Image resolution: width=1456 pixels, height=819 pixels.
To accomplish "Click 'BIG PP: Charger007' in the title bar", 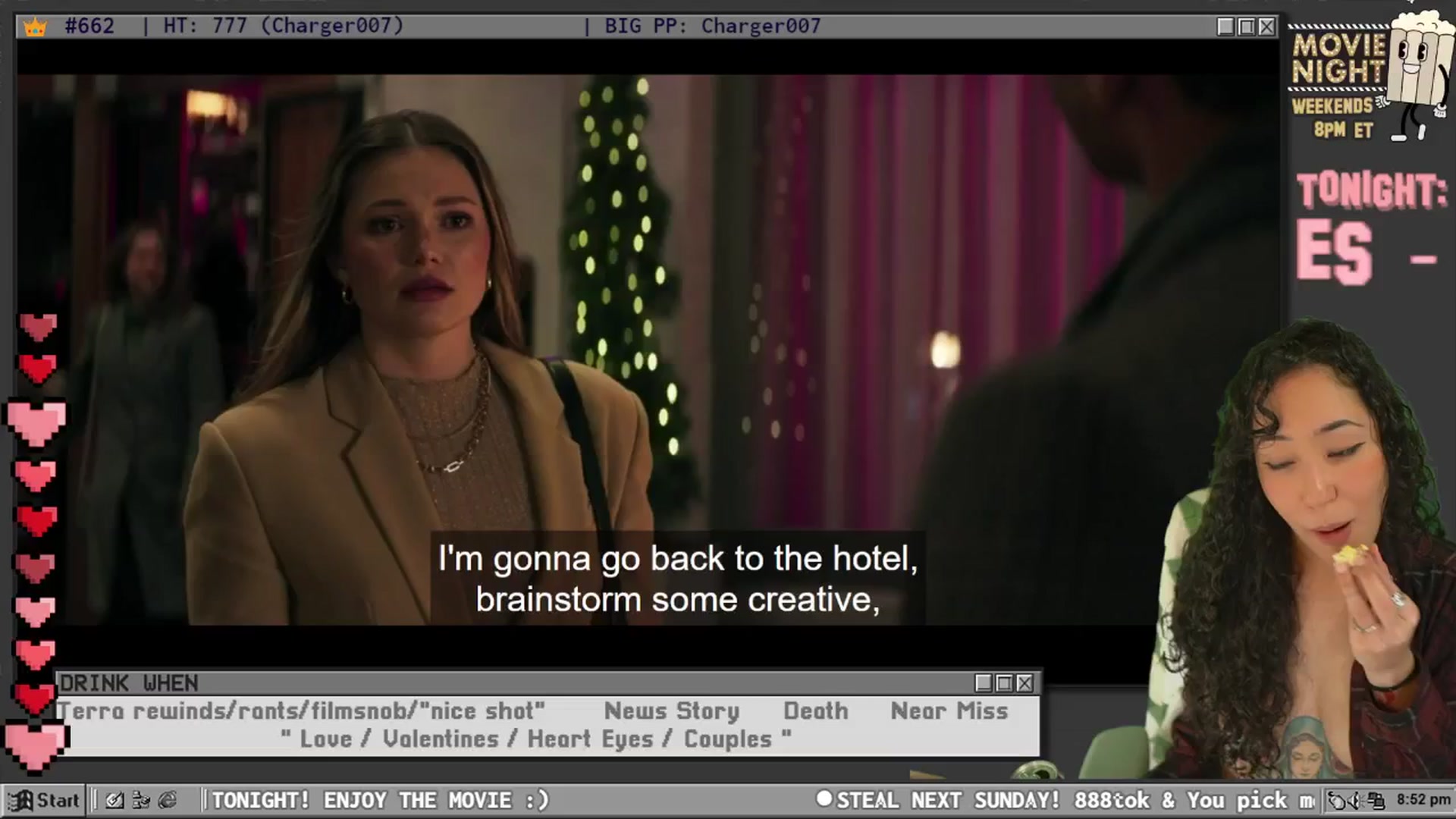I will click(713, 27).
